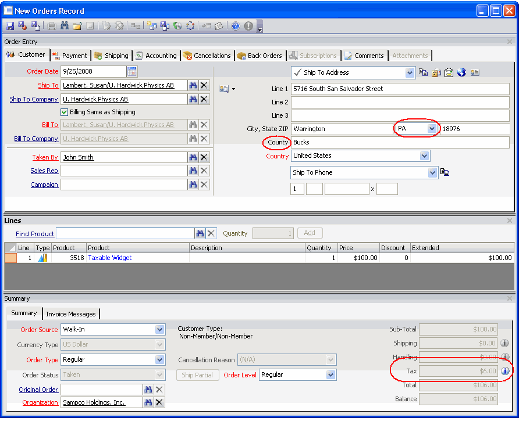Image resolution: width=528 pixels, height=426 pixels.
Task: Close the Lines panel with its X
Action: pyautogui.click(x=509, y=221)
